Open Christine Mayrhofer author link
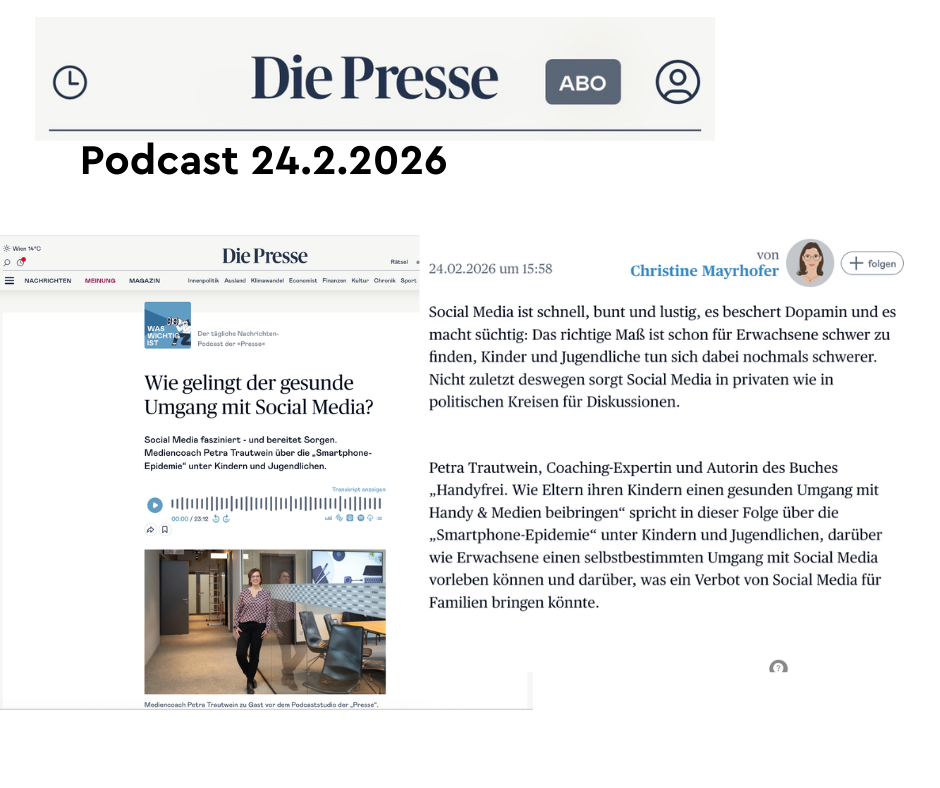 point(704,271)
